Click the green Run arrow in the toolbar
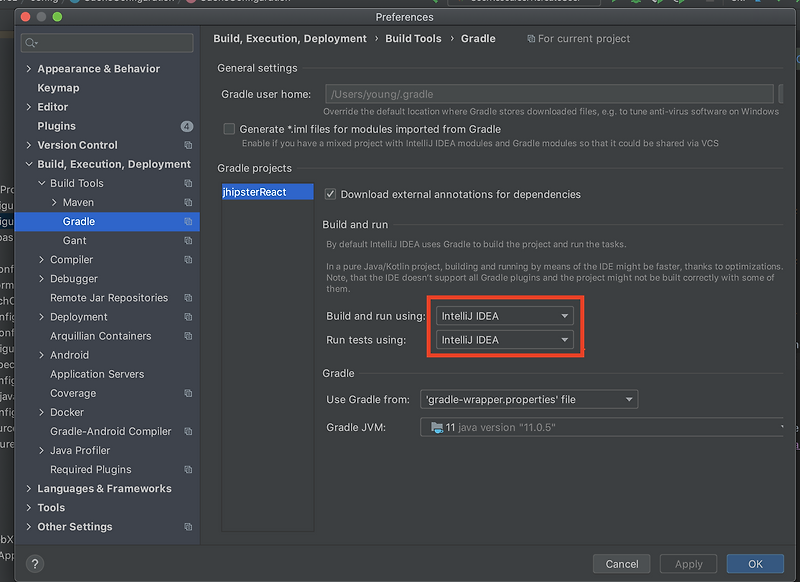 click(614, 3)
